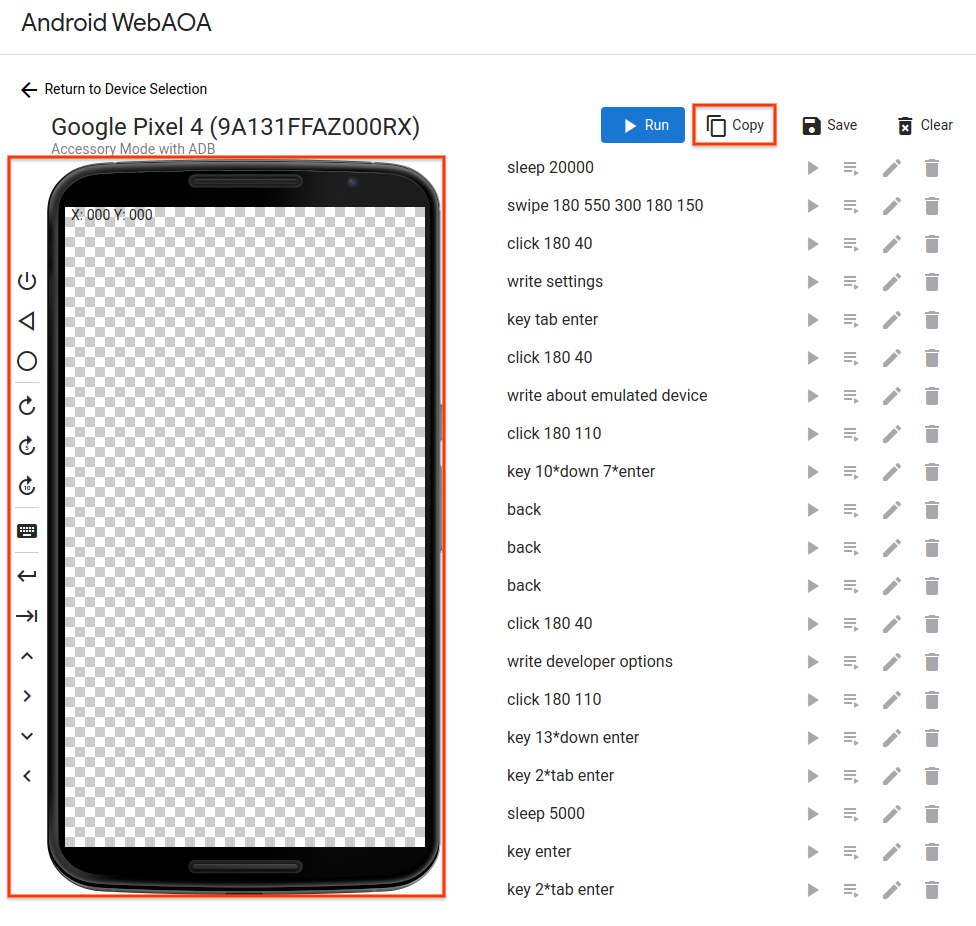This screenshot has height=926, width=976.
Task: Edit the 'key 10*down 7*enter' command
Action: [x=891, y=472]
